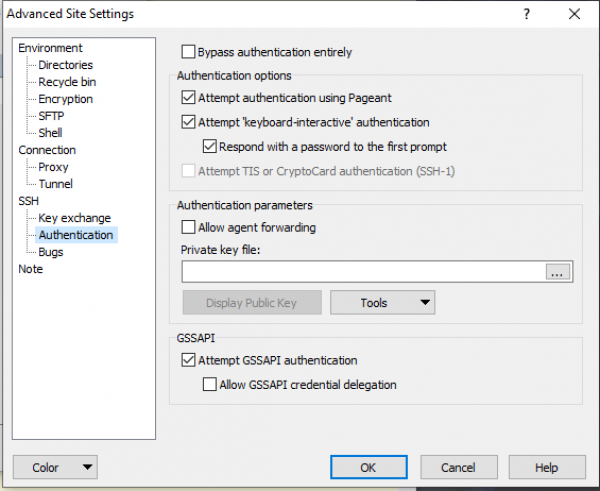Open the Color dropdown button
The image size is (600, 491).
[x=54, y=467]
